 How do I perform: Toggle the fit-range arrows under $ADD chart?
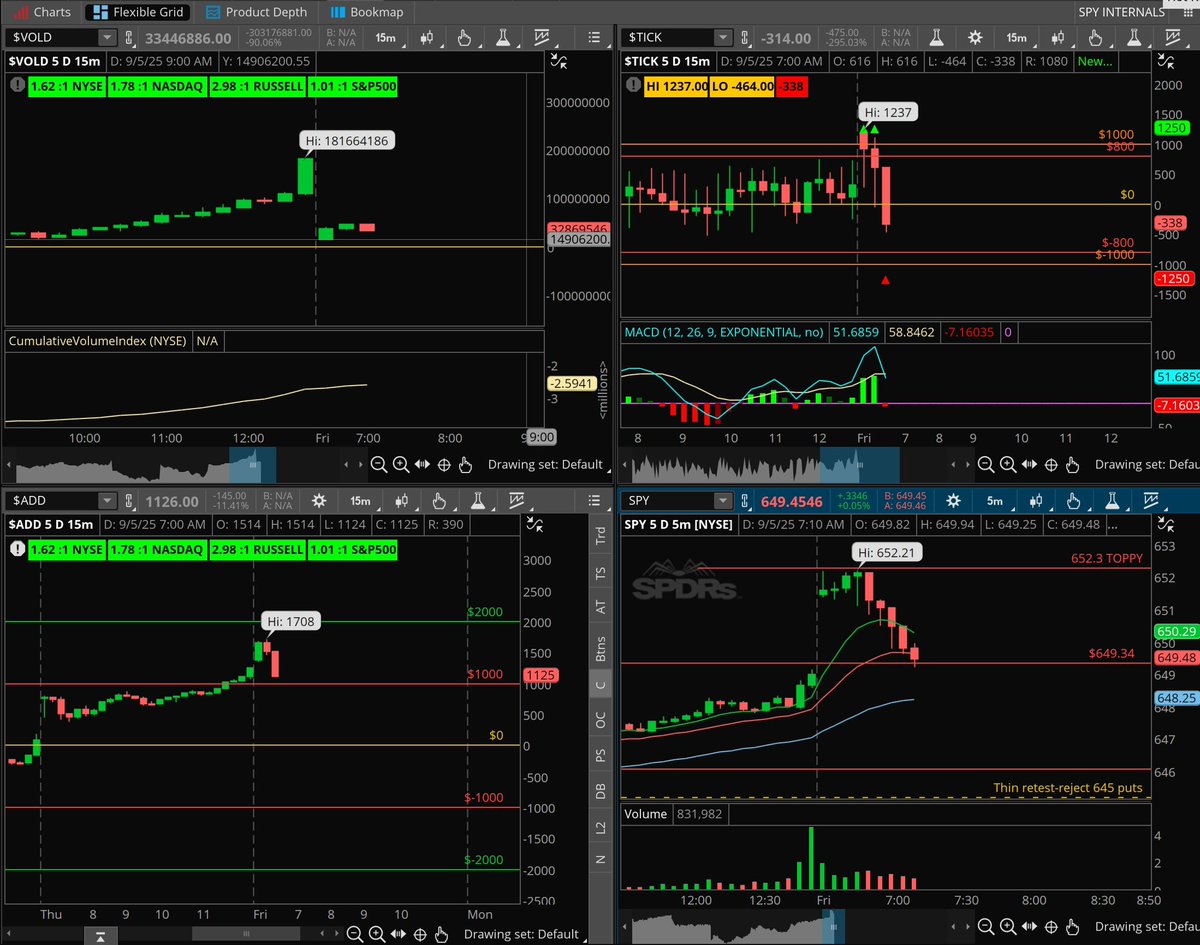[399, 934]
